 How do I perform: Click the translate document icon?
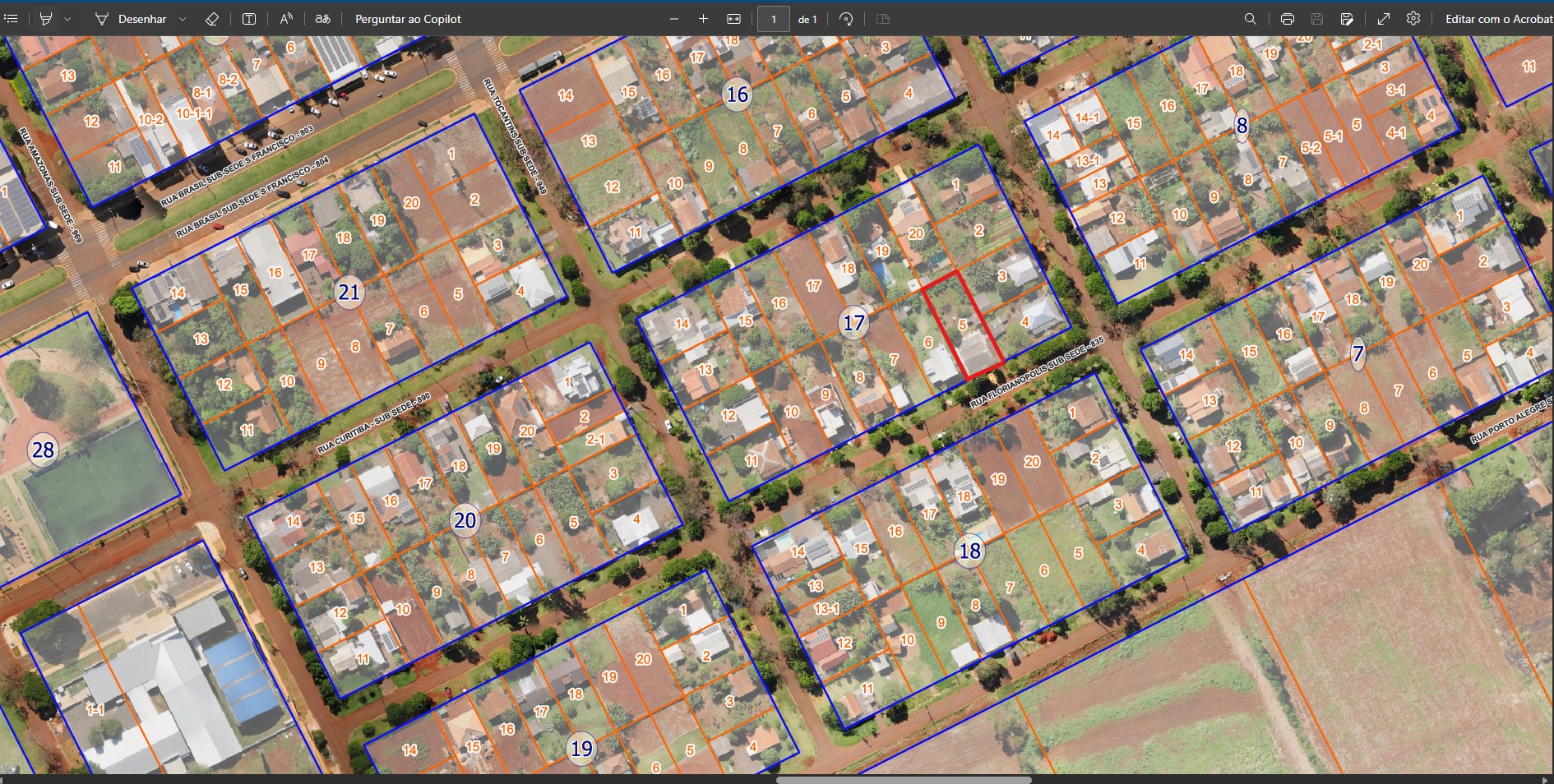click(323, 19)
